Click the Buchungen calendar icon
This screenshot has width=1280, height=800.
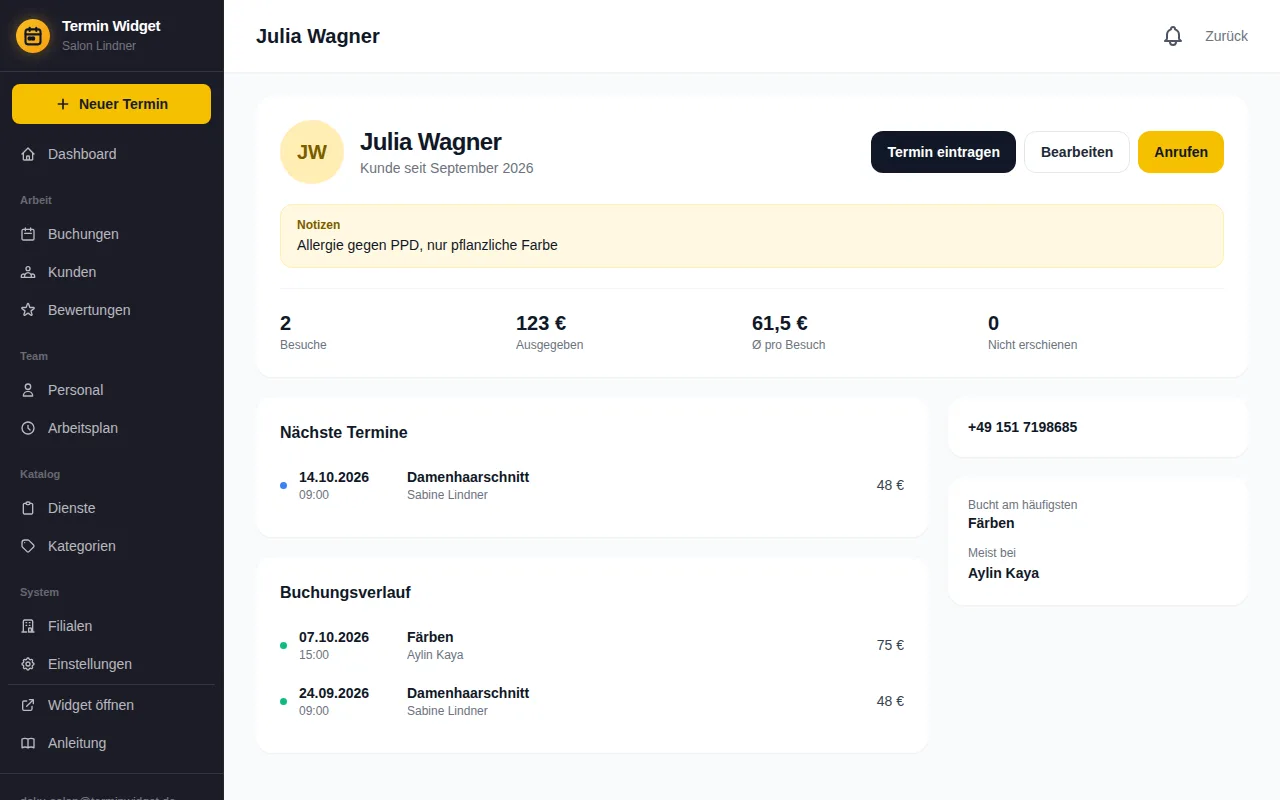tap(28, 234)
